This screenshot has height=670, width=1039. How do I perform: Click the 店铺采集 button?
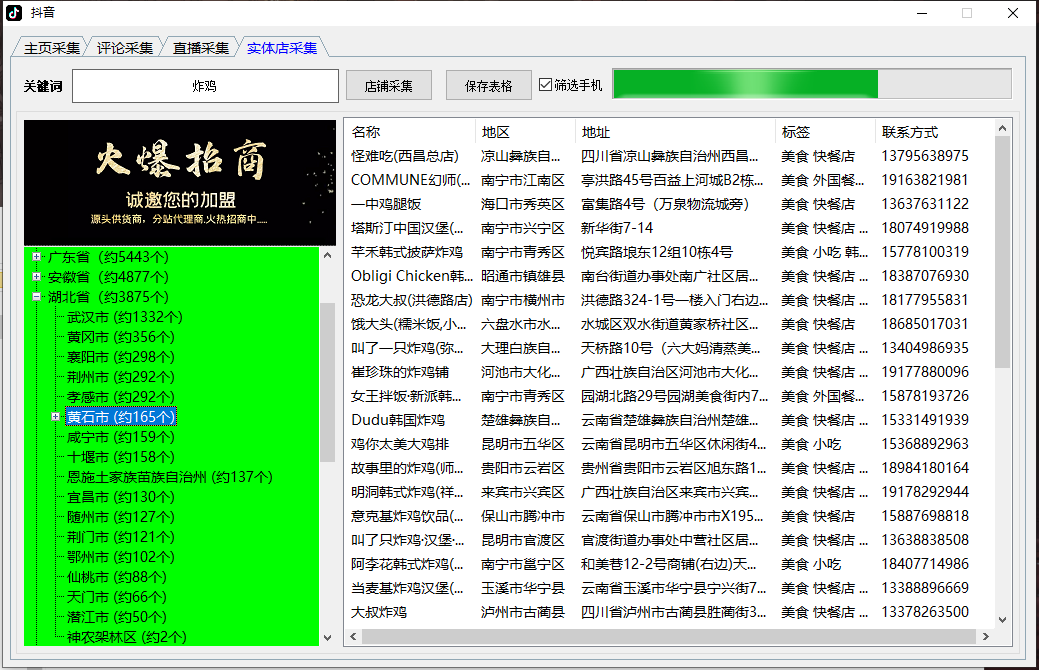click(x=388, y=84)
